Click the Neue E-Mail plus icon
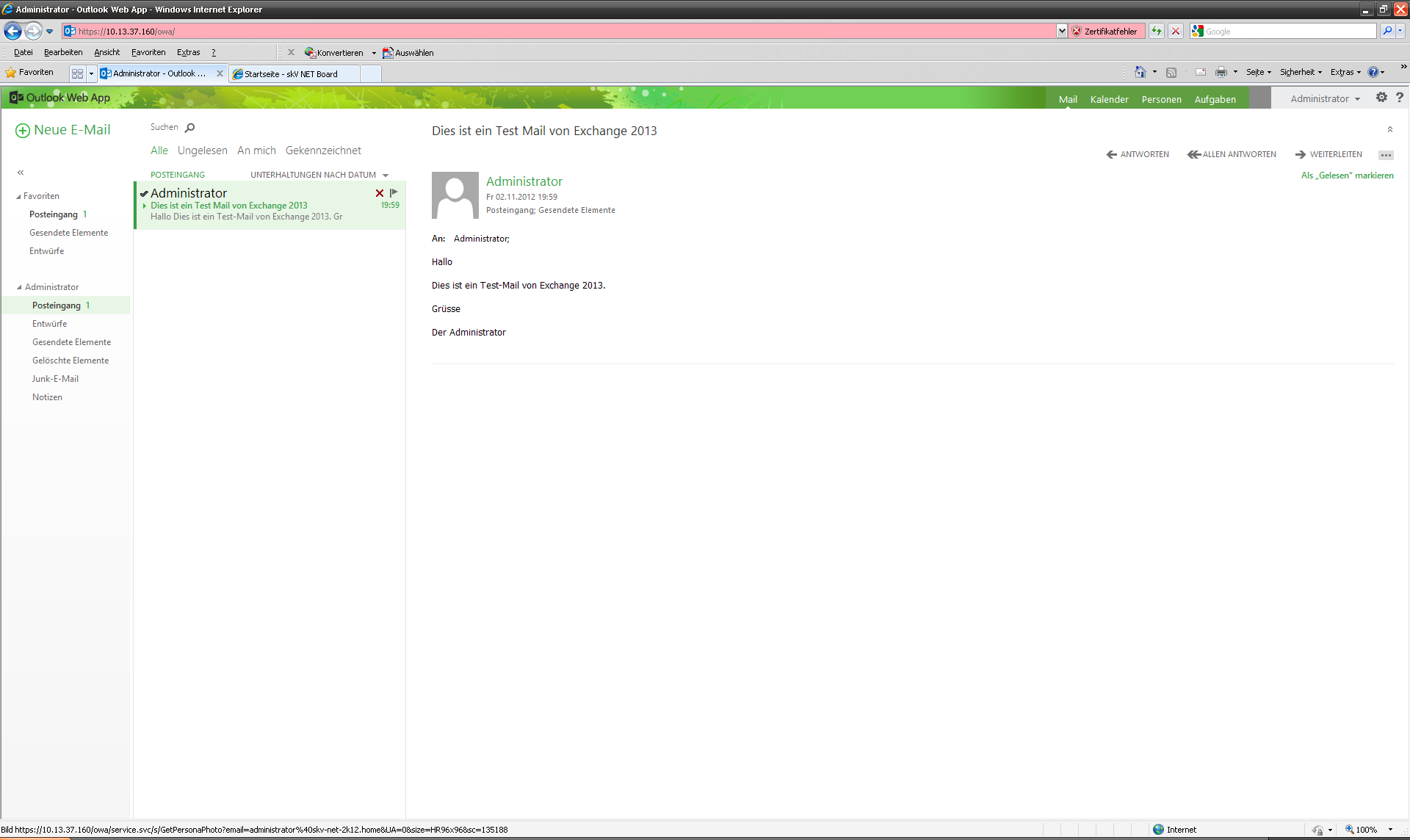Image resolution: width=1410 pixels, height=840 pixels. (x=23, y=131)
